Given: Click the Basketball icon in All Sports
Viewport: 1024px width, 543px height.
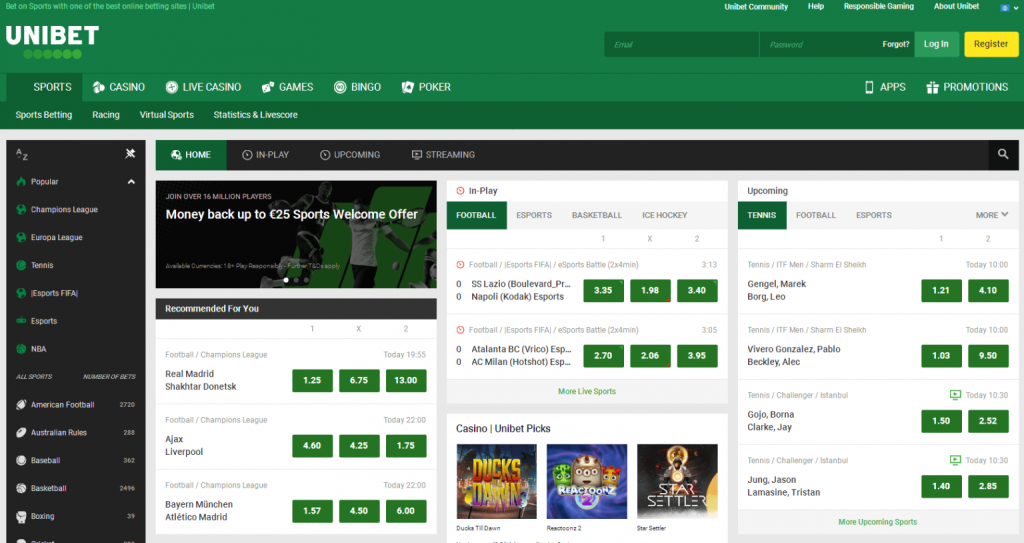Looking at the screenshot, I should point(21,488).
